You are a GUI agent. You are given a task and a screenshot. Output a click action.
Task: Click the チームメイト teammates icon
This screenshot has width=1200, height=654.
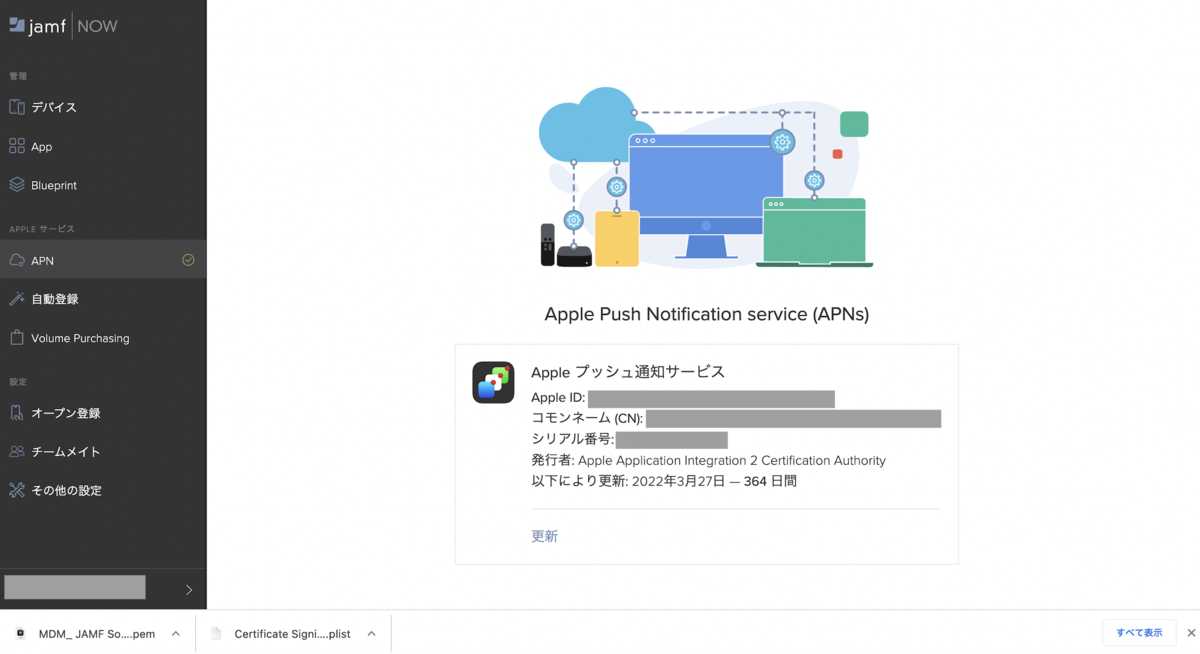point(17,451)
